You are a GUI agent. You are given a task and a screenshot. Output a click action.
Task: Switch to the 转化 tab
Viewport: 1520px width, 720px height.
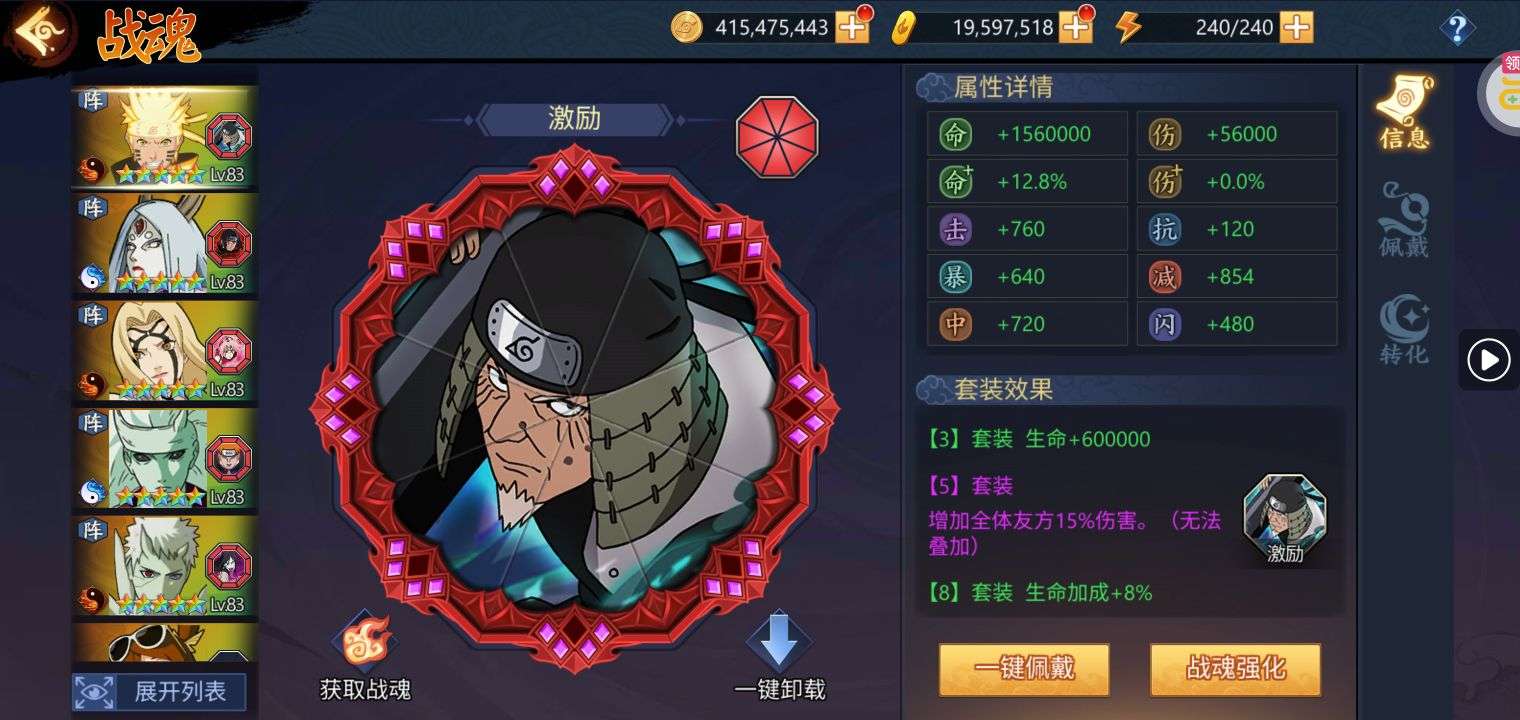click(x=1404, y=329)
